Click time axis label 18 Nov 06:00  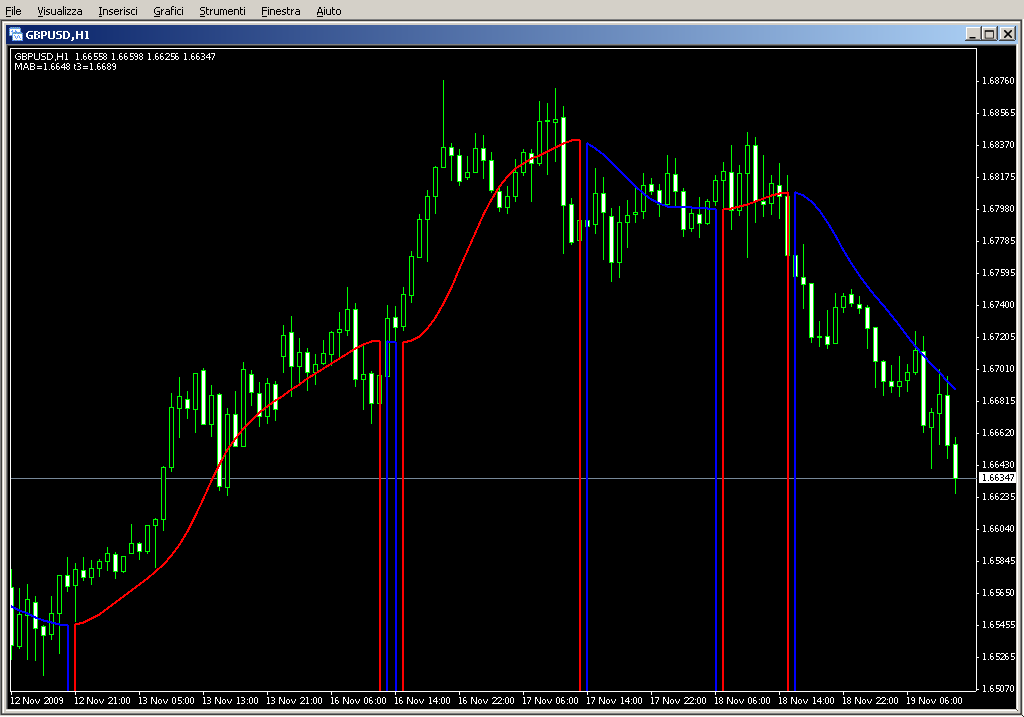click(743, 701)
